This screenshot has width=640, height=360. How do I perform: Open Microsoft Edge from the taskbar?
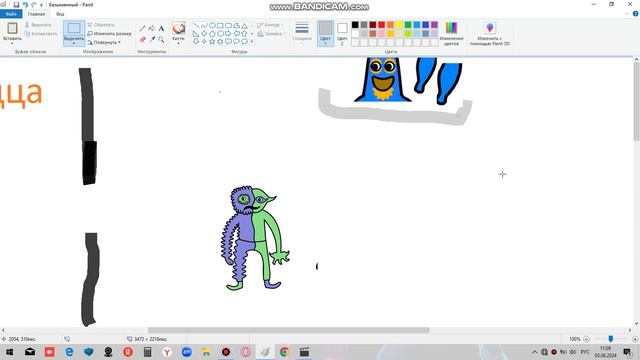click(69, 352)
